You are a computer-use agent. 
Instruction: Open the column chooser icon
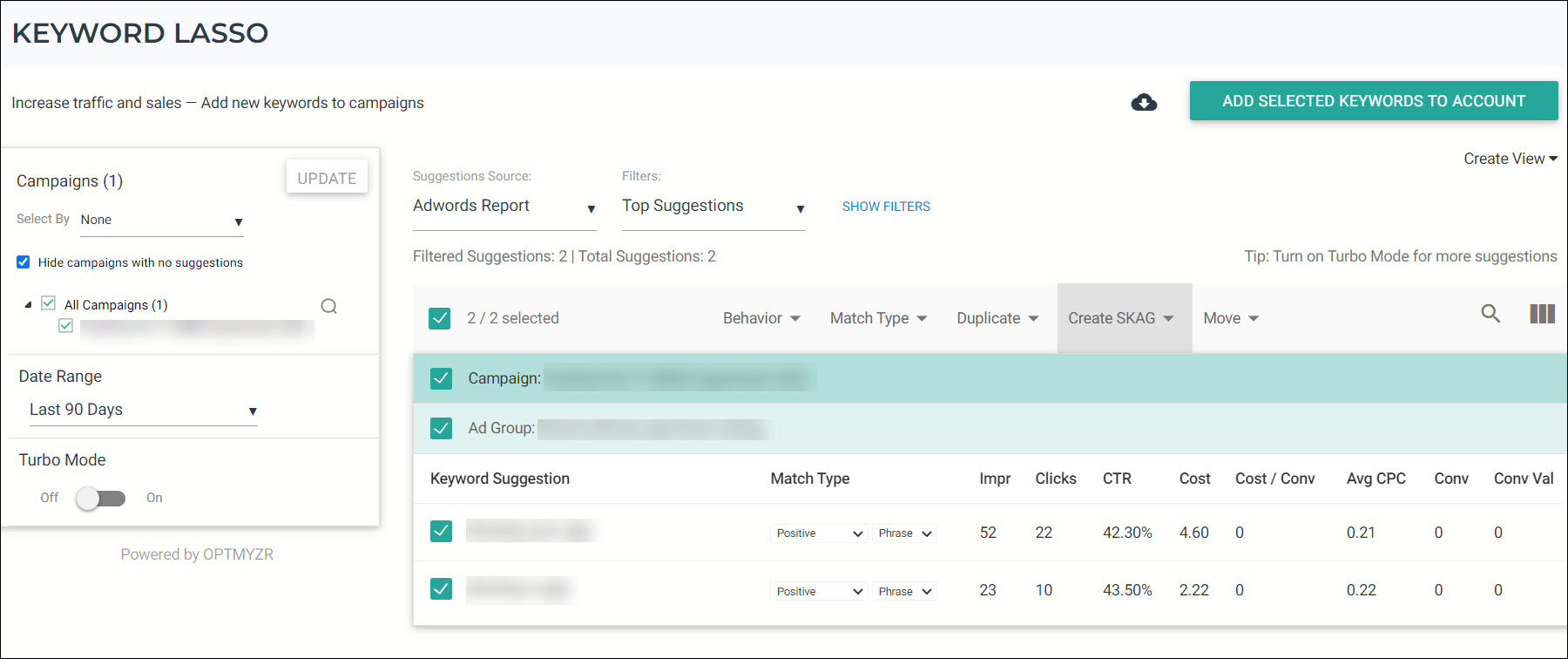pyautogui.click(x=1542, y=314)
